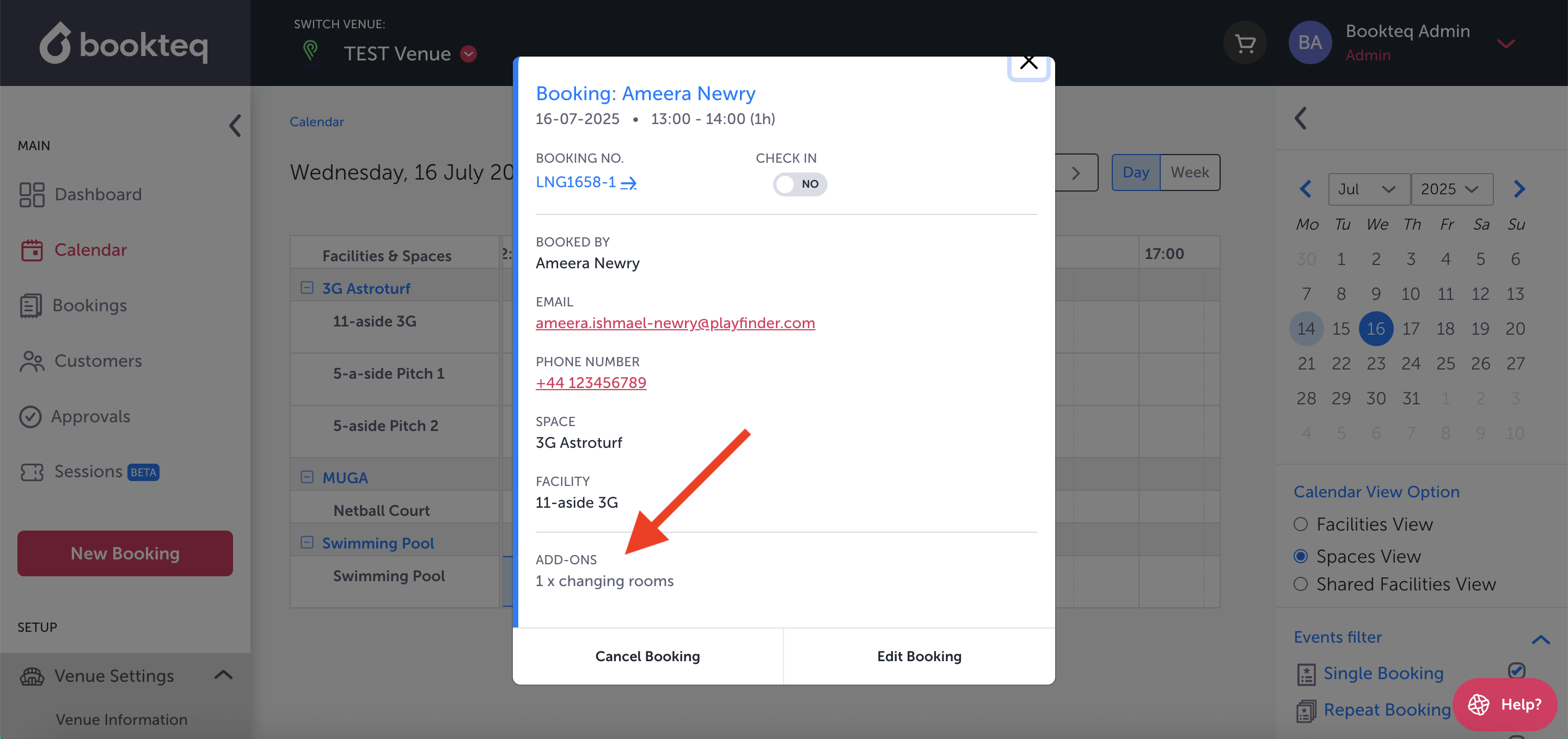The height and width of the screenshot is (739, 1568).
Task: Open booking number LNG1658-1 link
Action: click(x=586, y=182)
